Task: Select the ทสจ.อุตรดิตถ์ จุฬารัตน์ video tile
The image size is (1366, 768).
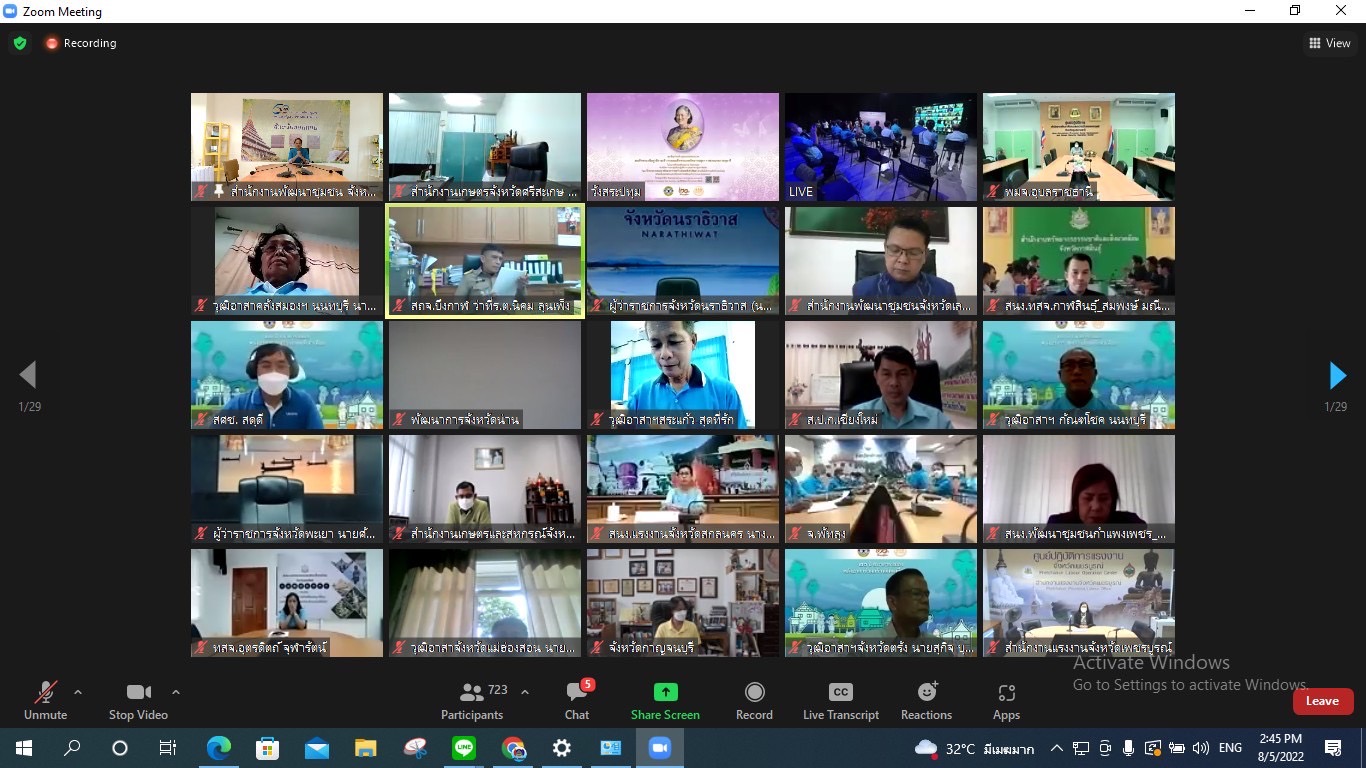Action: (287, 603)
